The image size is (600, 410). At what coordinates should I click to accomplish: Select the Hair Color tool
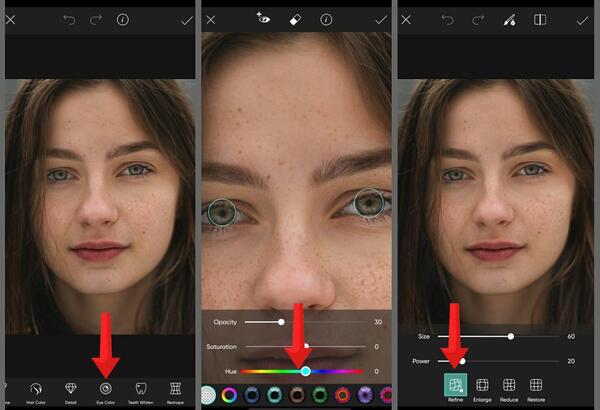pos(36,393)
